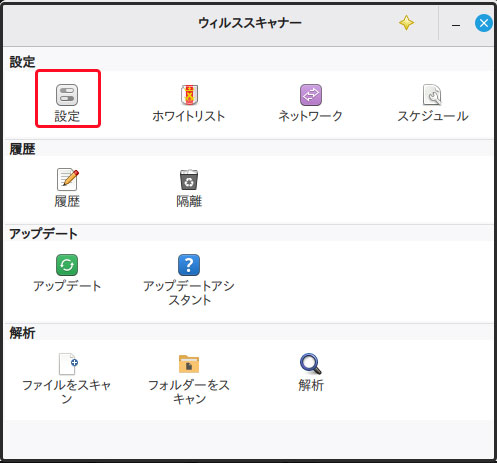Open the 設定 settings toggle icon

click(67, 95)
